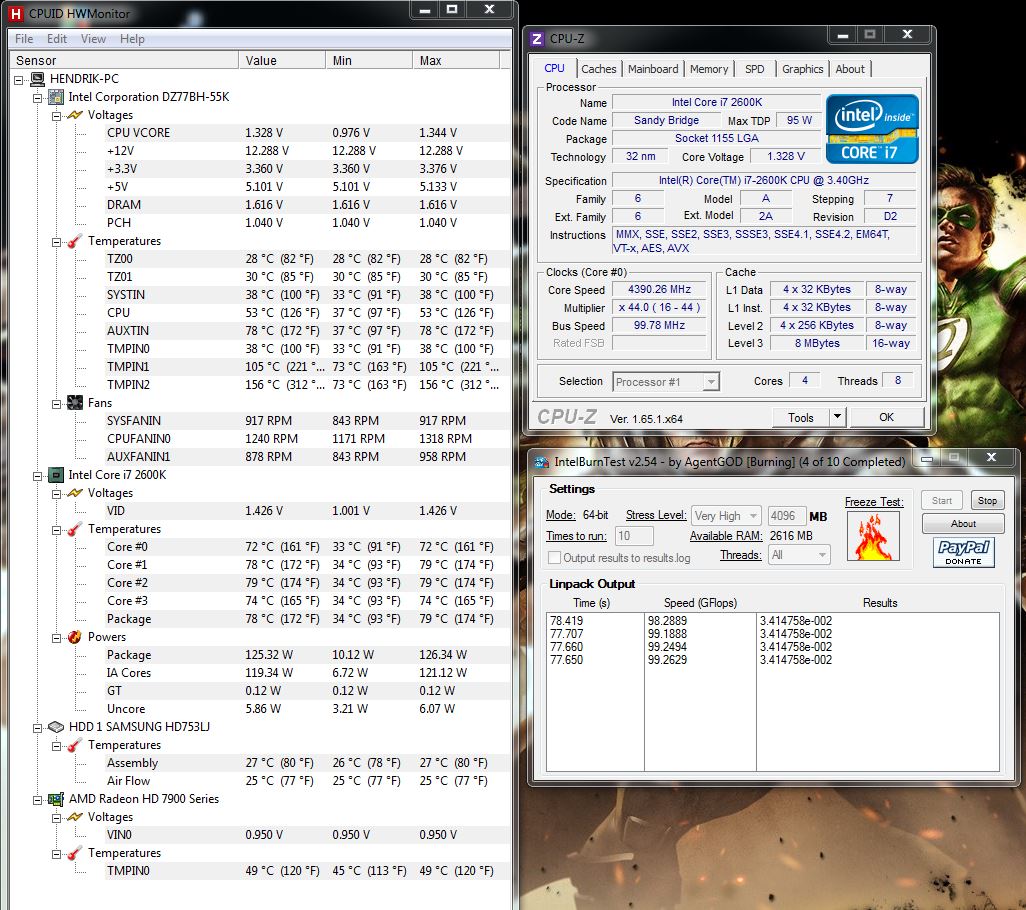
Task: Click the mainboard Temperatures thermometer icon
Action: point(75,241)
